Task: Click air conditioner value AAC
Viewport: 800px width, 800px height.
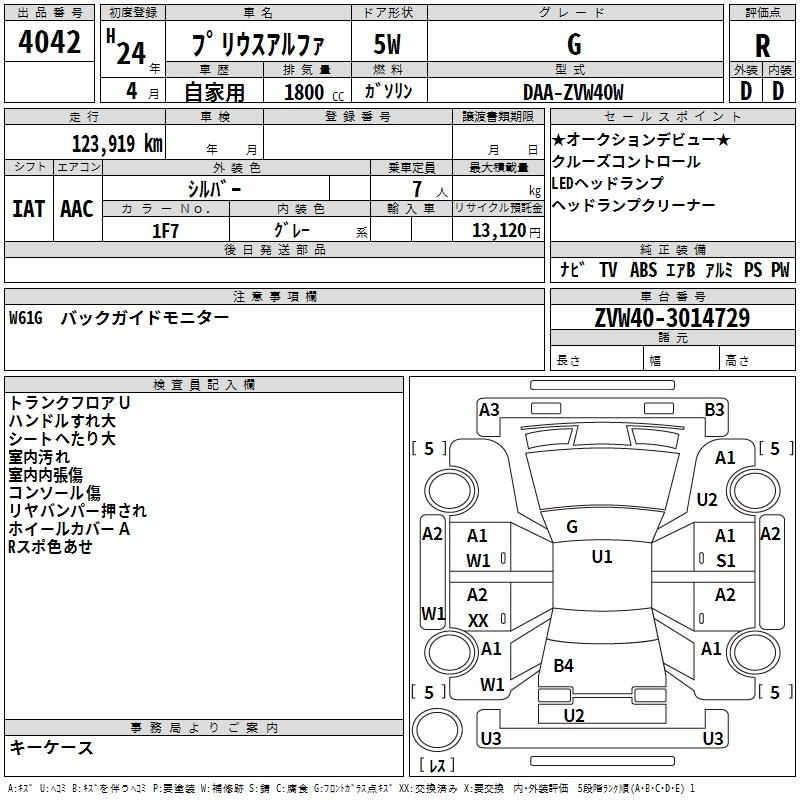Action: [x=77, y=209]
